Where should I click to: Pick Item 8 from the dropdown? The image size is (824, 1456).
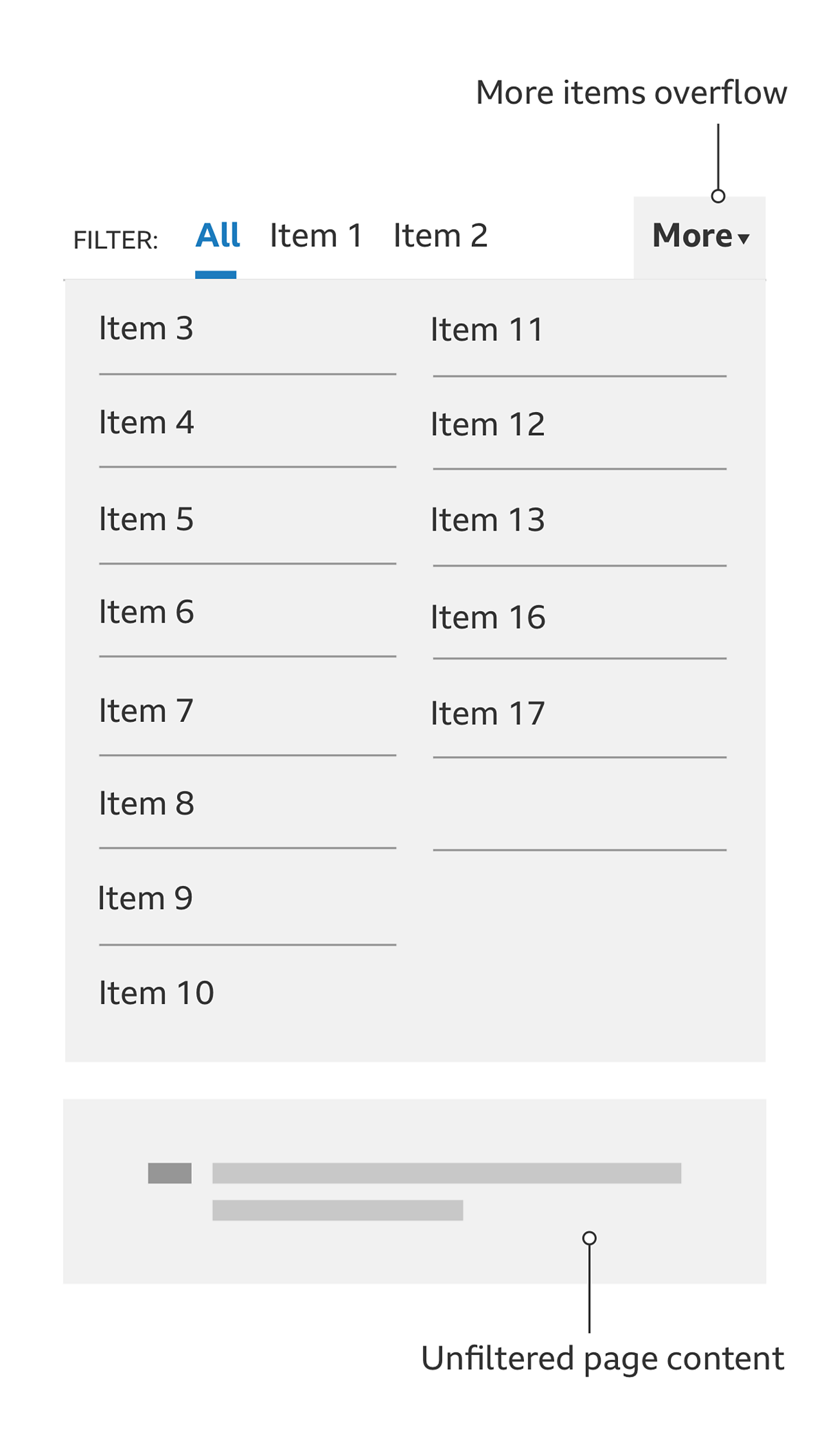[x=146, y=804]
